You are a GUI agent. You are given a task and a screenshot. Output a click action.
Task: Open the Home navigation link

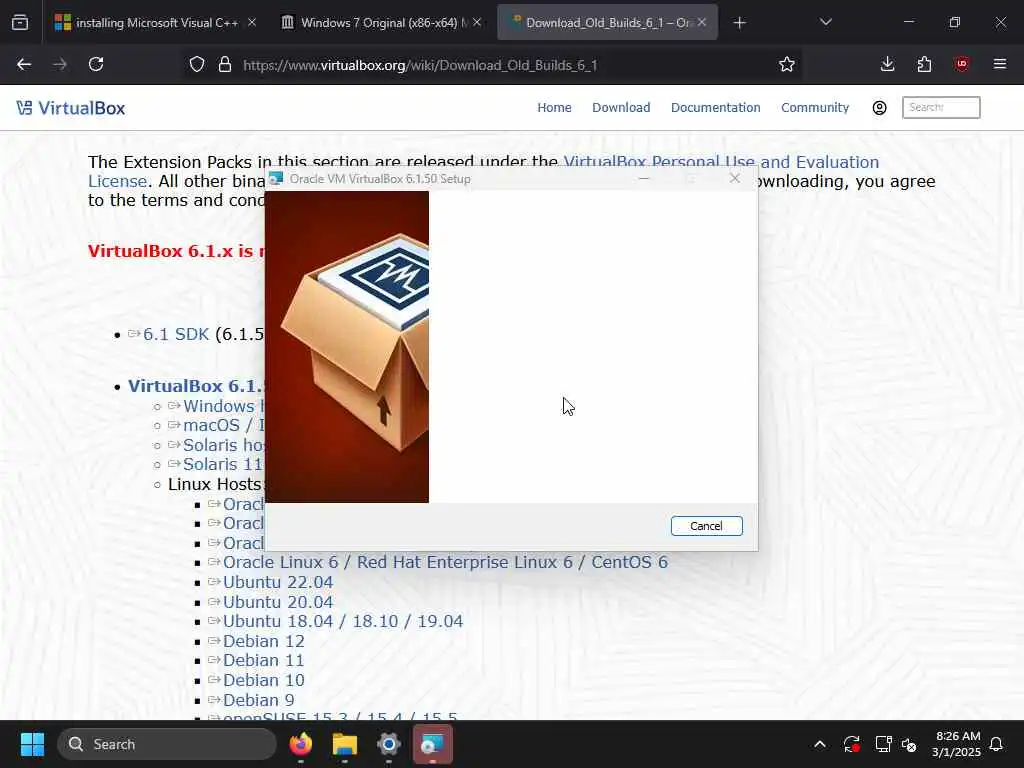click(x=554, y=108)
